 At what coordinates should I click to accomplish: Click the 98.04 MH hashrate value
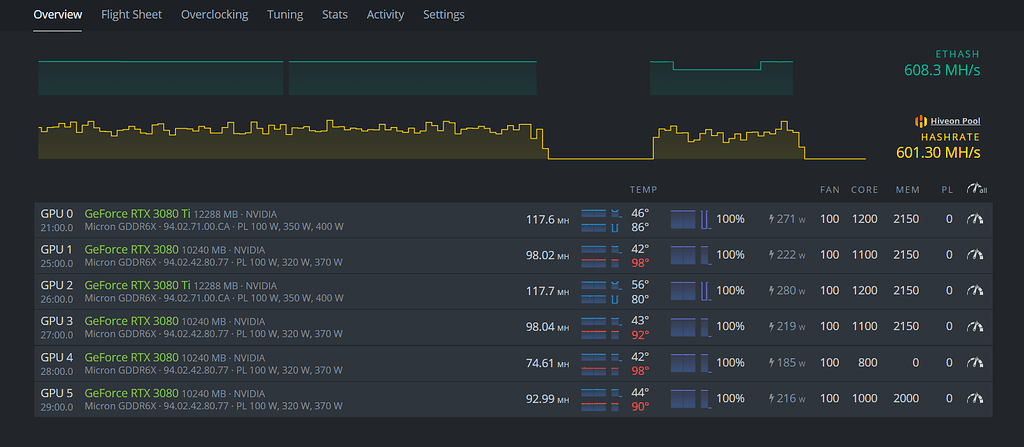(x=547, y=327)
